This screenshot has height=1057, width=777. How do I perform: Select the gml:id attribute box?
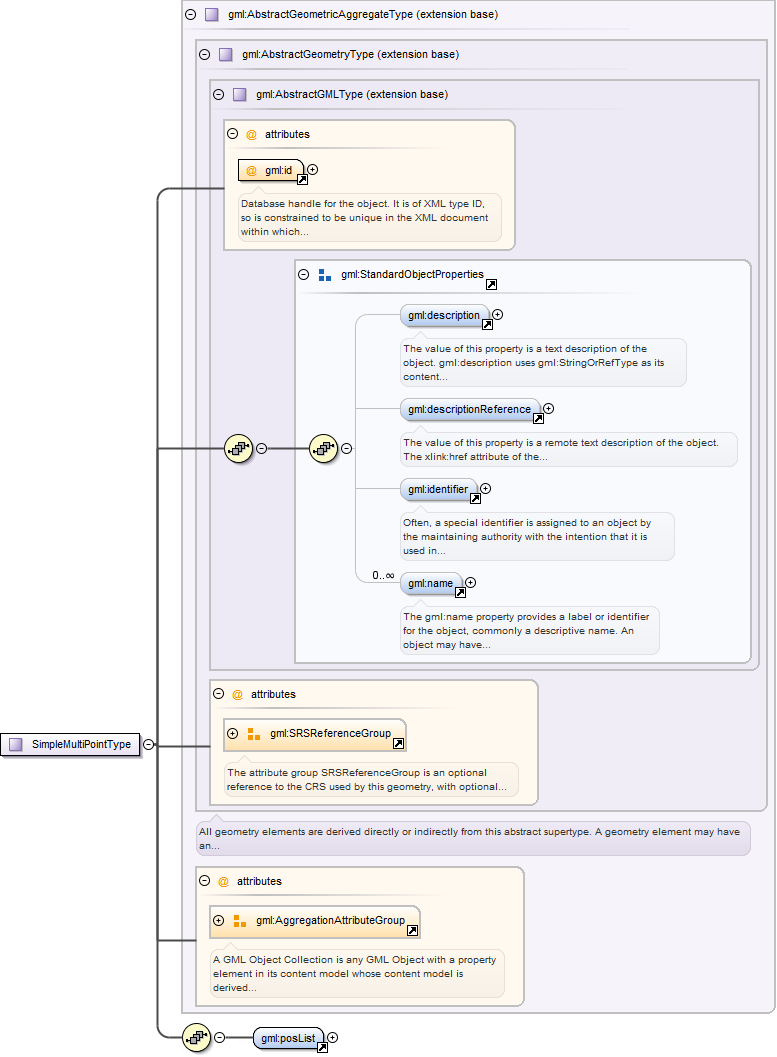pyautogui.click(x=269, y=170)
